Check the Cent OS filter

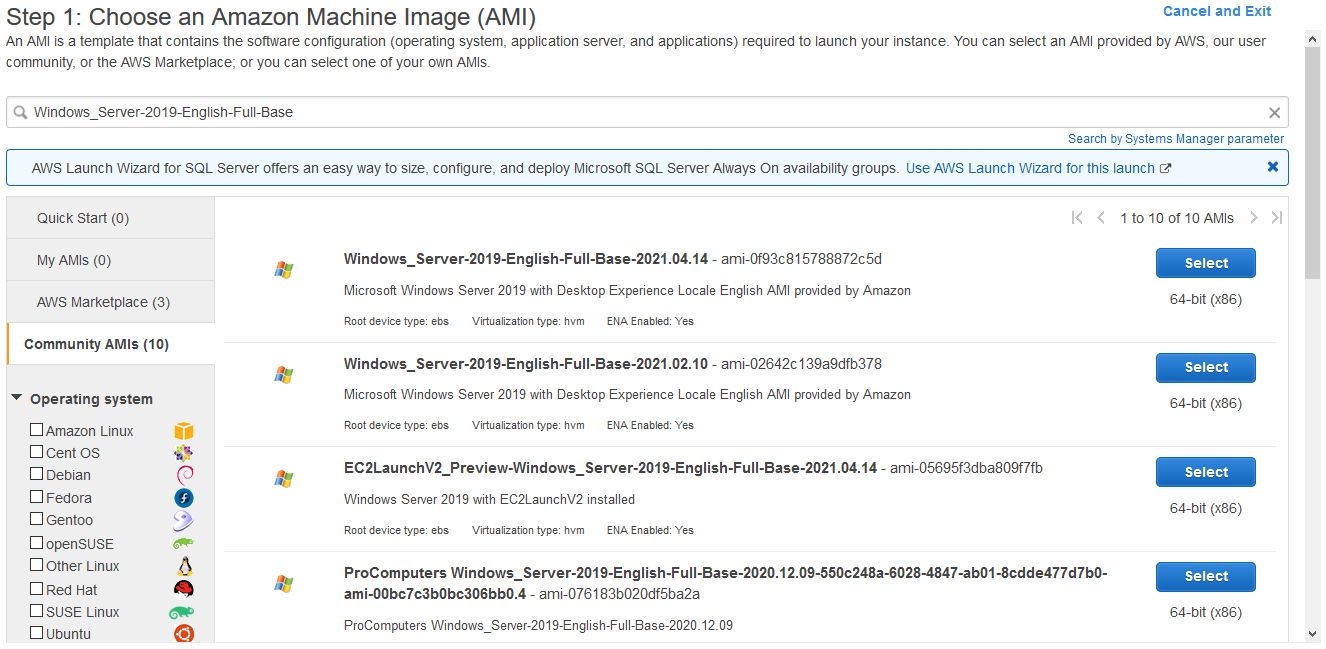click(x=37, y=452)
